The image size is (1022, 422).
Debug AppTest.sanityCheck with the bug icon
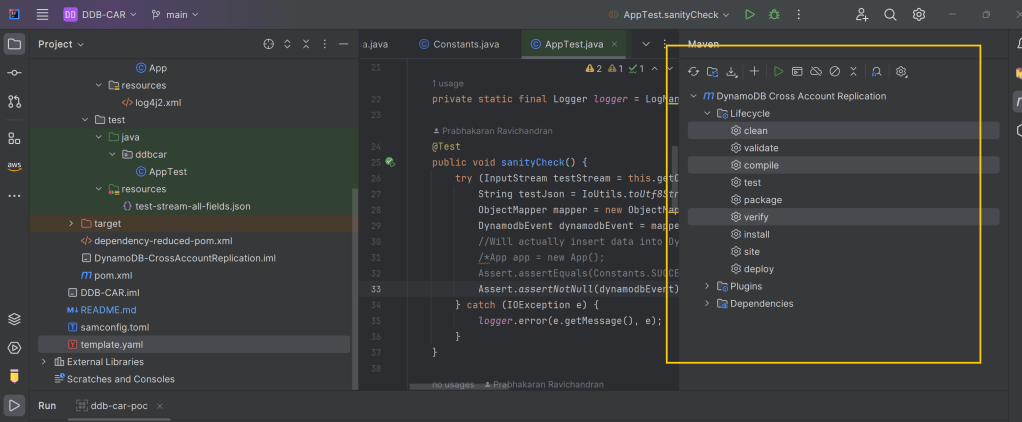tap(774, 15)
